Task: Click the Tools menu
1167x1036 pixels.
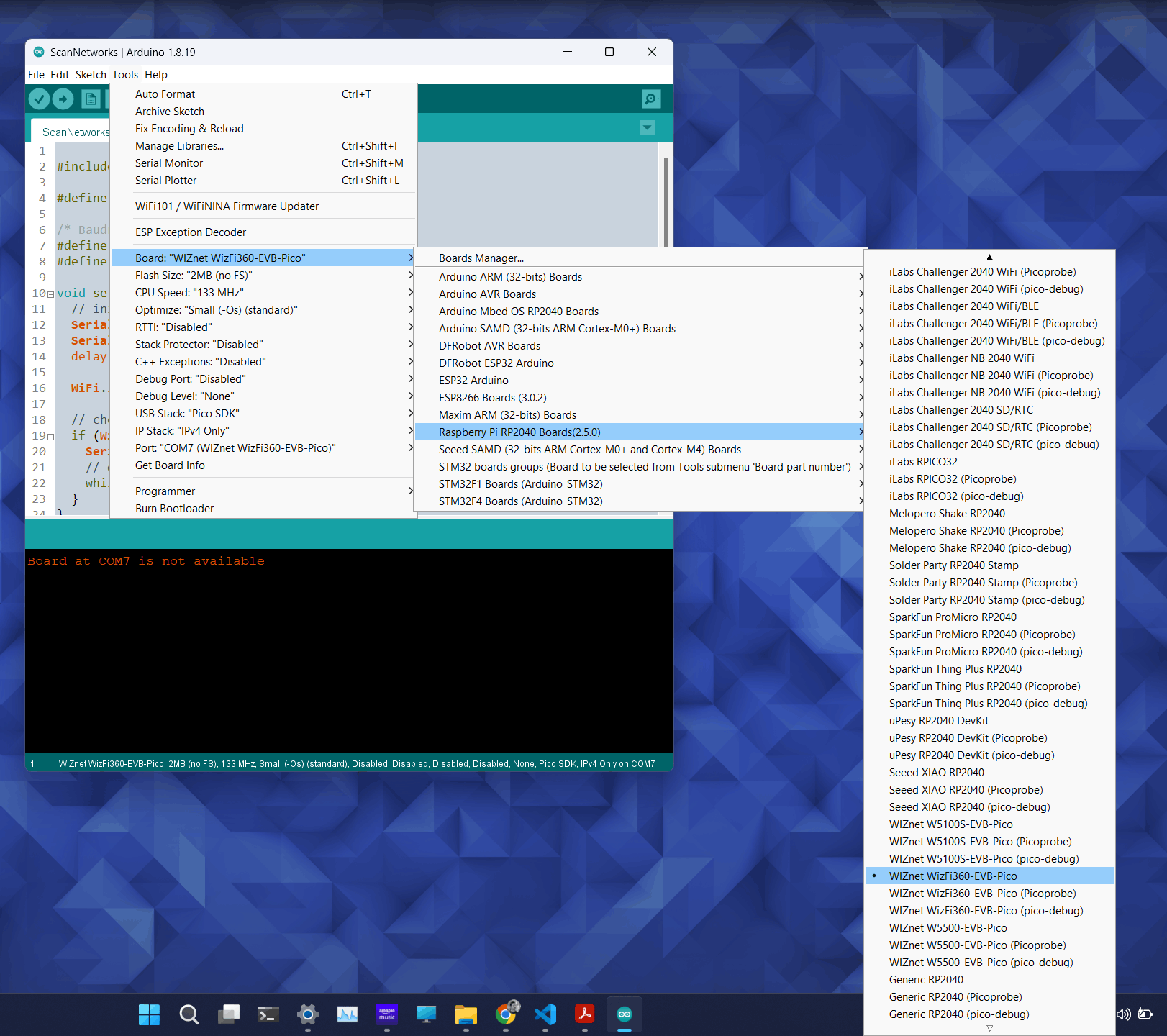Action: [x=125, y=75]
